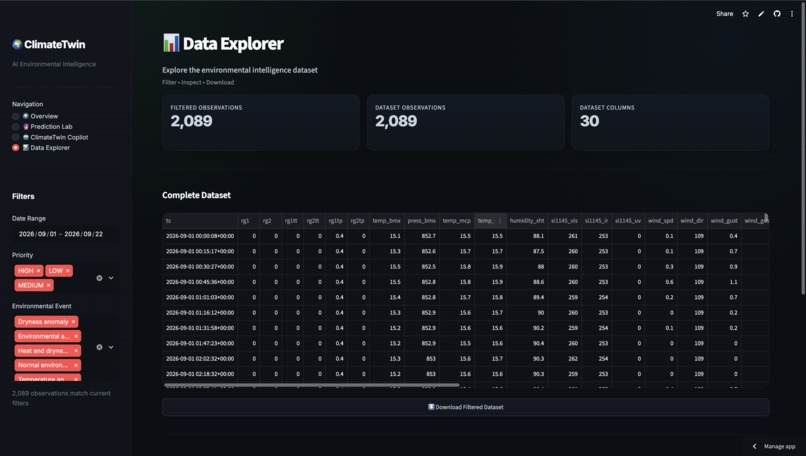Sort by the si1145_ir column header
The height and width of the screenshot is (456, 806).
[x=596, y=221]
